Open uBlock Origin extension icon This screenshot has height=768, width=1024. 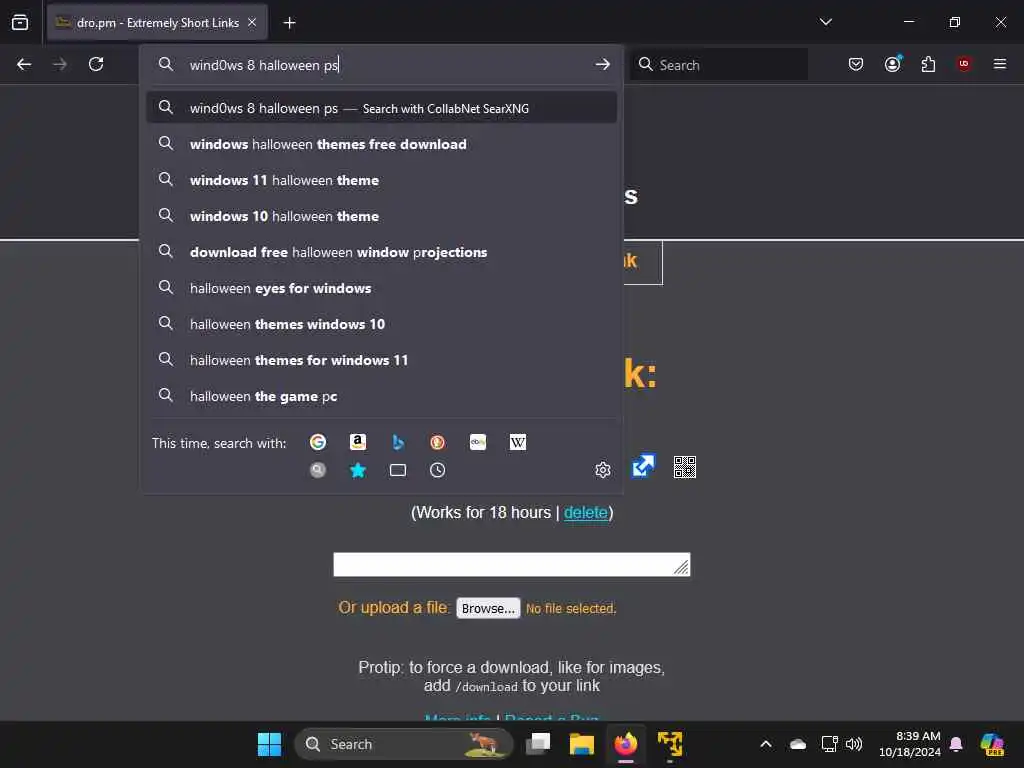(964, 64)
